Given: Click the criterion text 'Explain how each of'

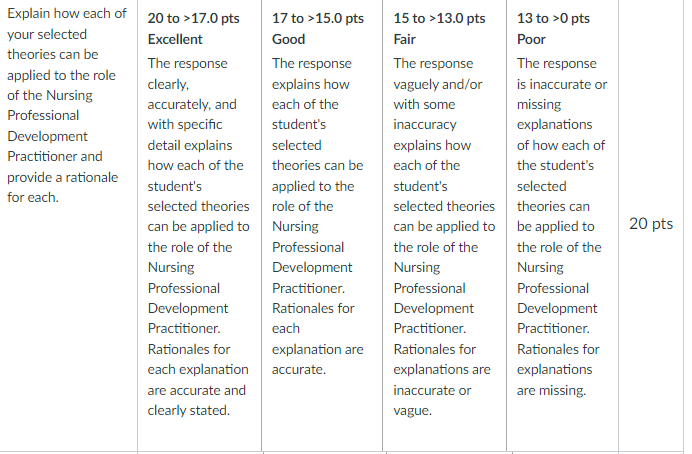Looking at the screenshot, I should pyautogui.click(x=67, y=14).
